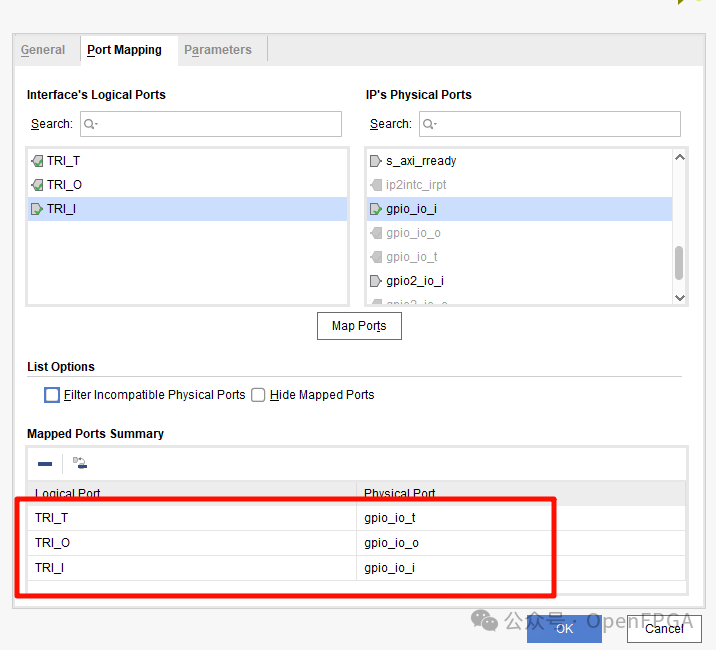
Task: Click the TRI_T port icon
Action: [37, 161]
